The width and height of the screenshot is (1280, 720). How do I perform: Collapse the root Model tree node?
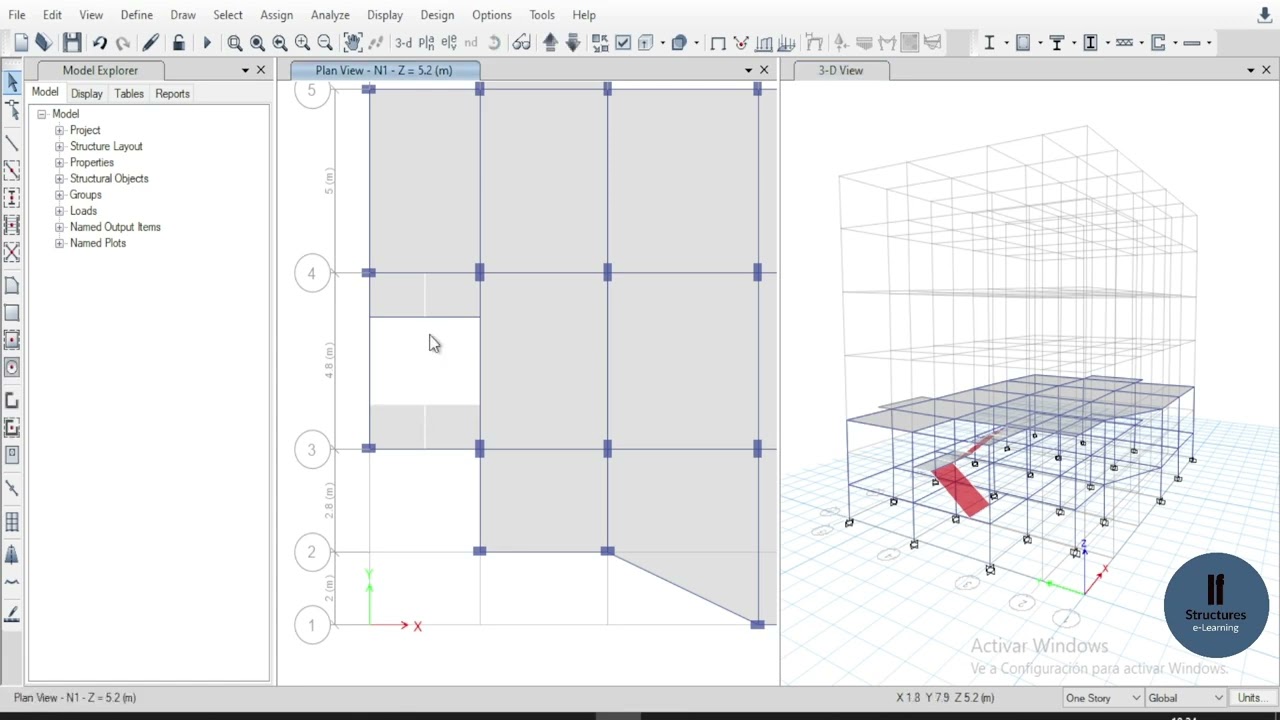pos(42,114)
